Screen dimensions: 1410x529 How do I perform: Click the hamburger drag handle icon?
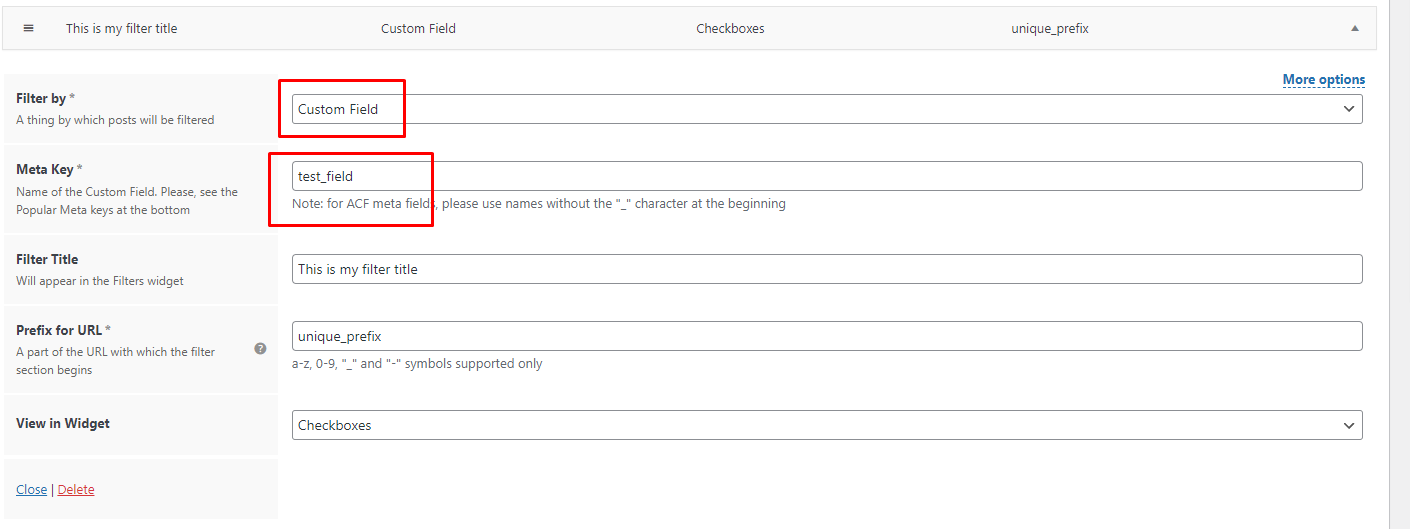tap(28, 28)
